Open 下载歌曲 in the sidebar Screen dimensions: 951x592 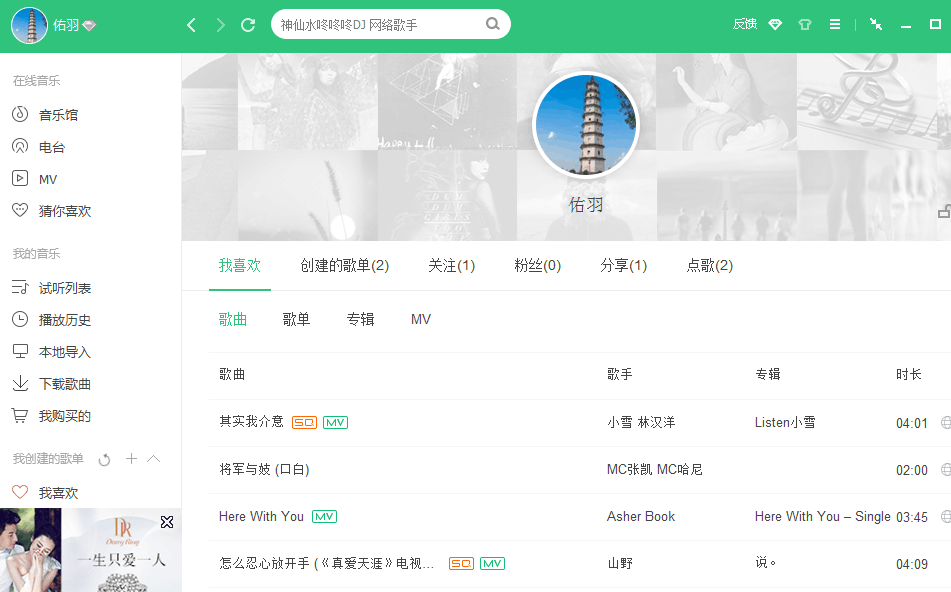pos(64,384)
